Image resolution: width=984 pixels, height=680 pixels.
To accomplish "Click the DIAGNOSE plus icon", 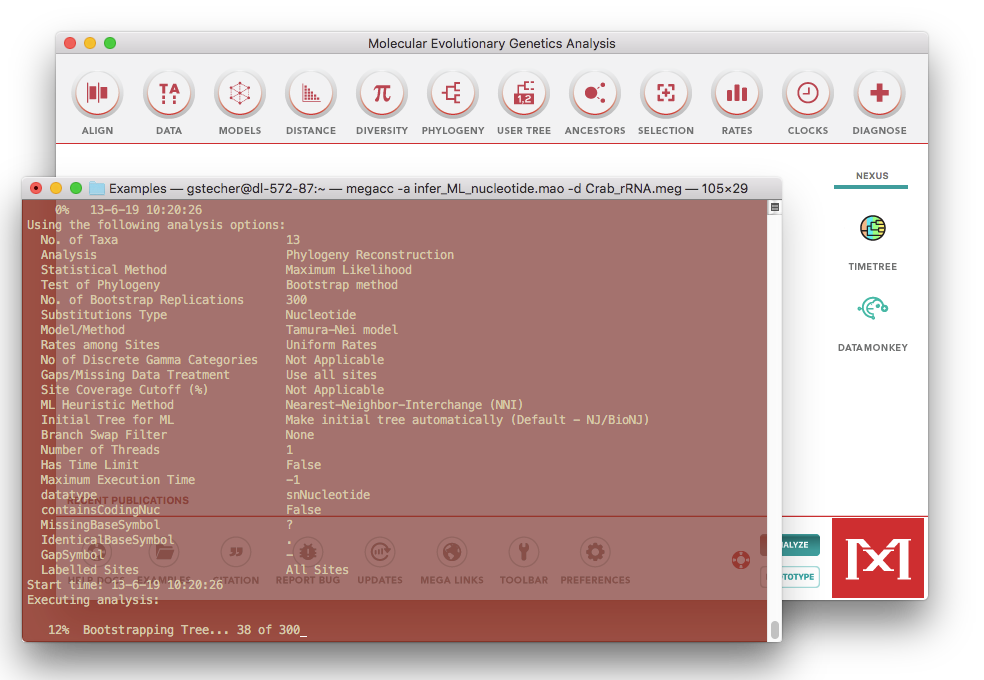I will 879,93.
